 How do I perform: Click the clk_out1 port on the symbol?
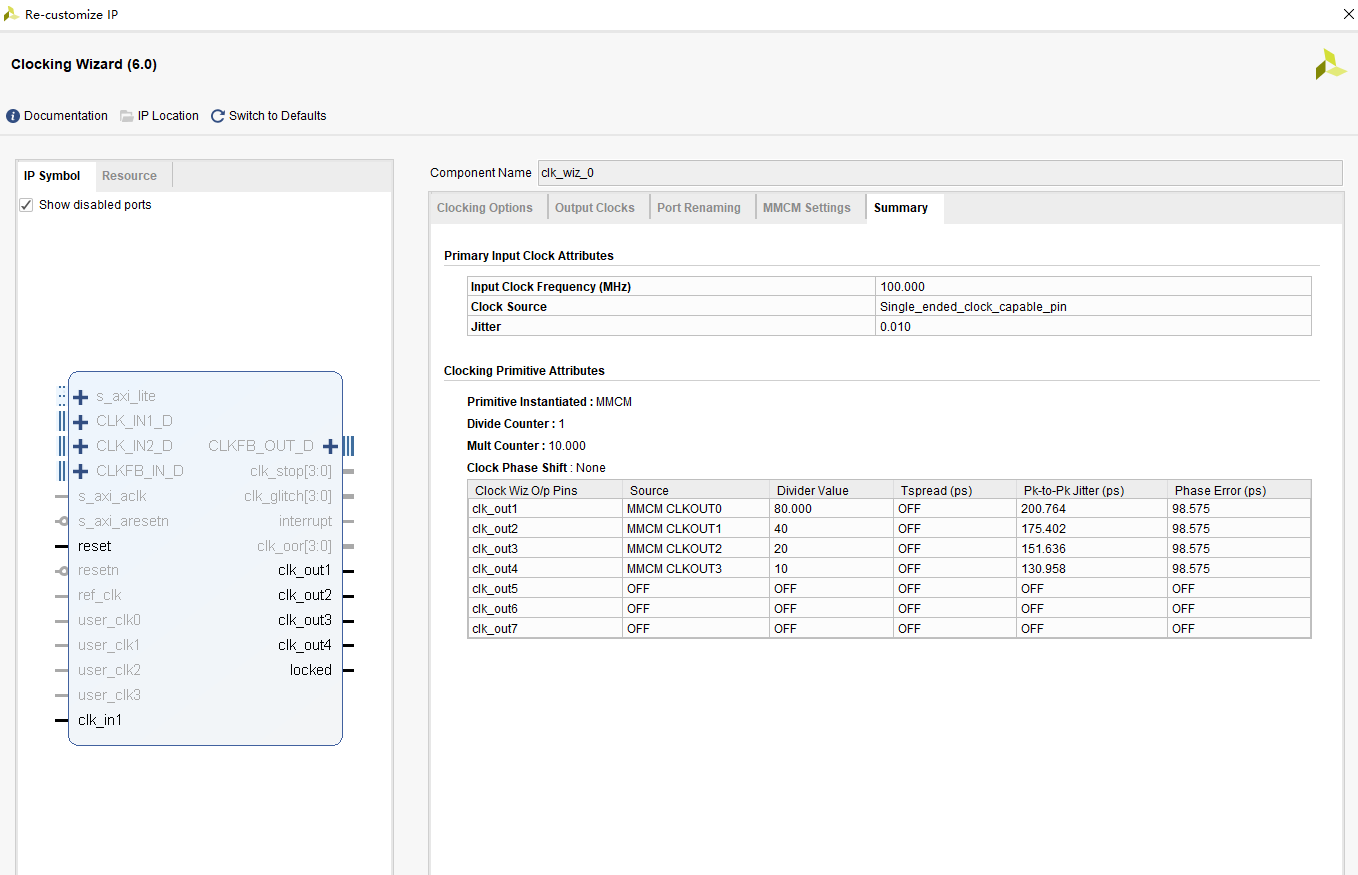305,571
